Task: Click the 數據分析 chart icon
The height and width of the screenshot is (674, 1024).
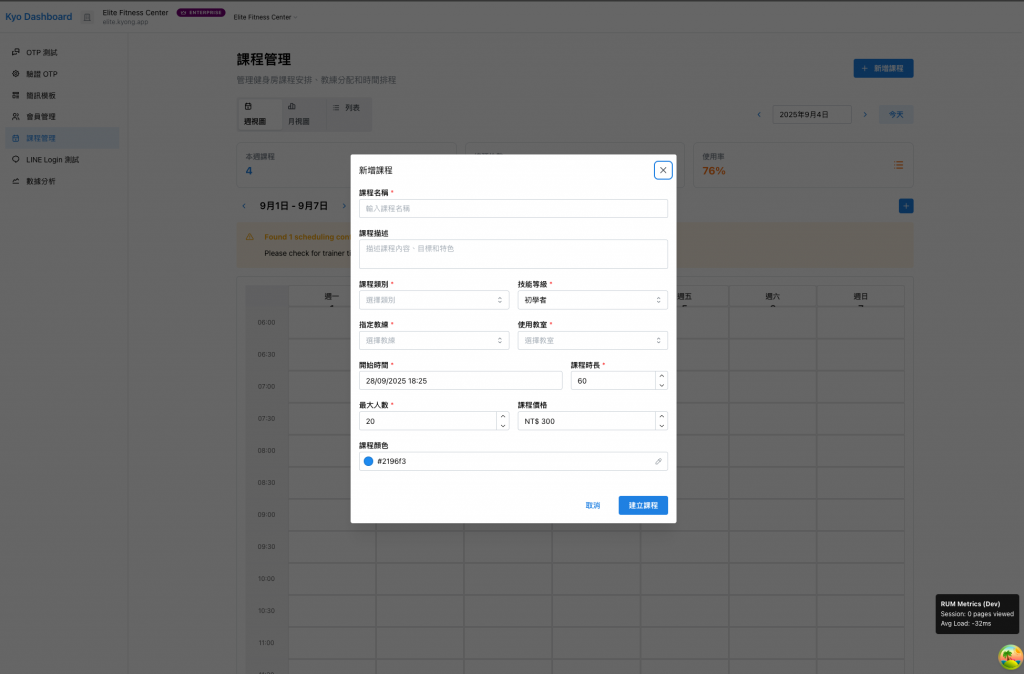Action: 16,181
